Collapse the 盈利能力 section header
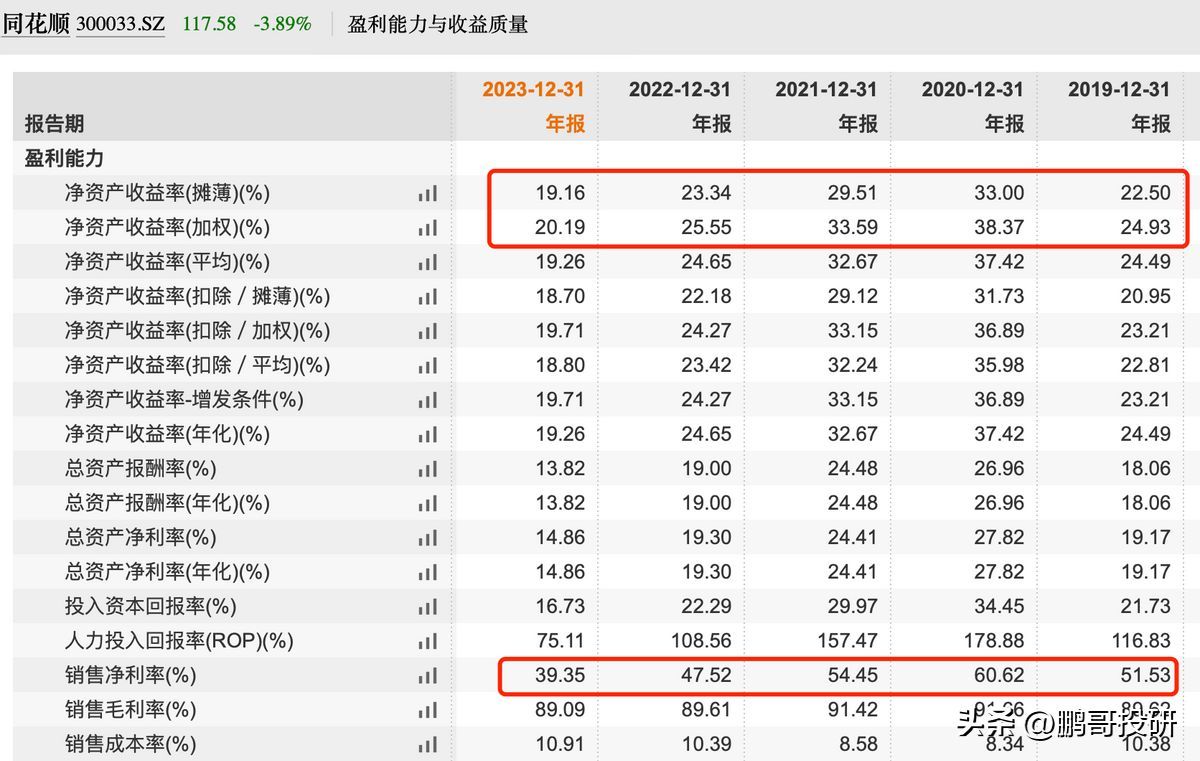 click(x=64, y=159)
